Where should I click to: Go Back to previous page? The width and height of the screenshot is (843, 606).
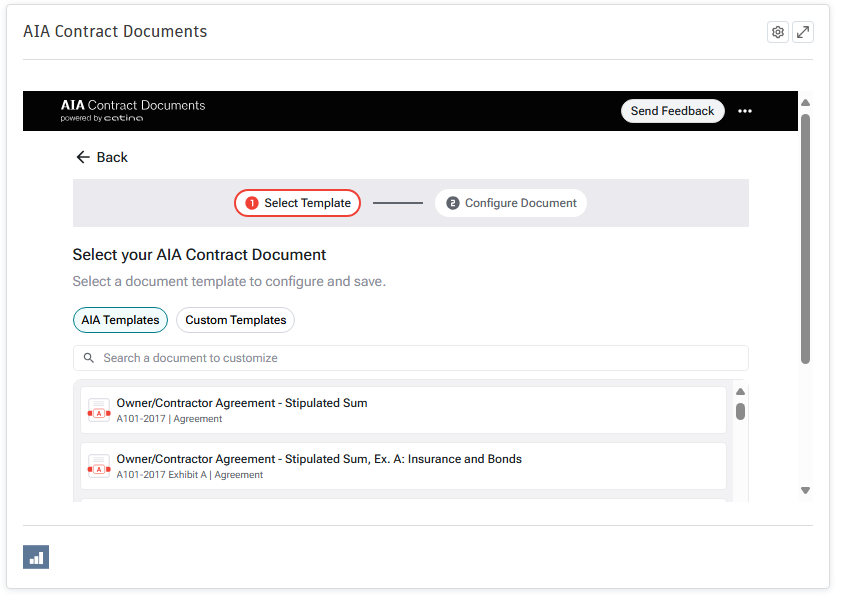tap(102, 157)
